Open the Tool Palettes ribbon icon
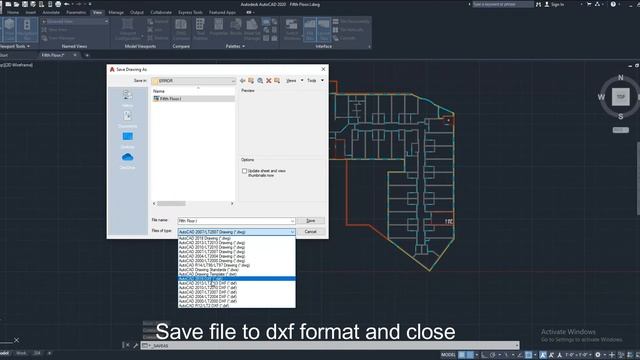Viewport: 640px width, 360px height. (200, 29)
